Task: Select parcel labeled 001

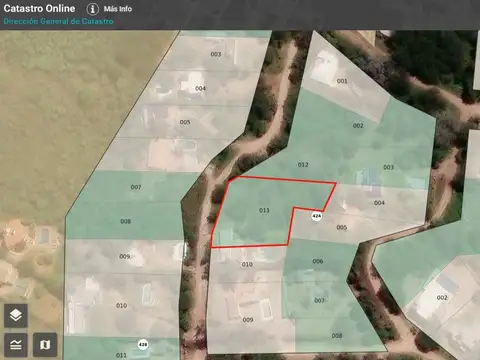Action: 342,81
